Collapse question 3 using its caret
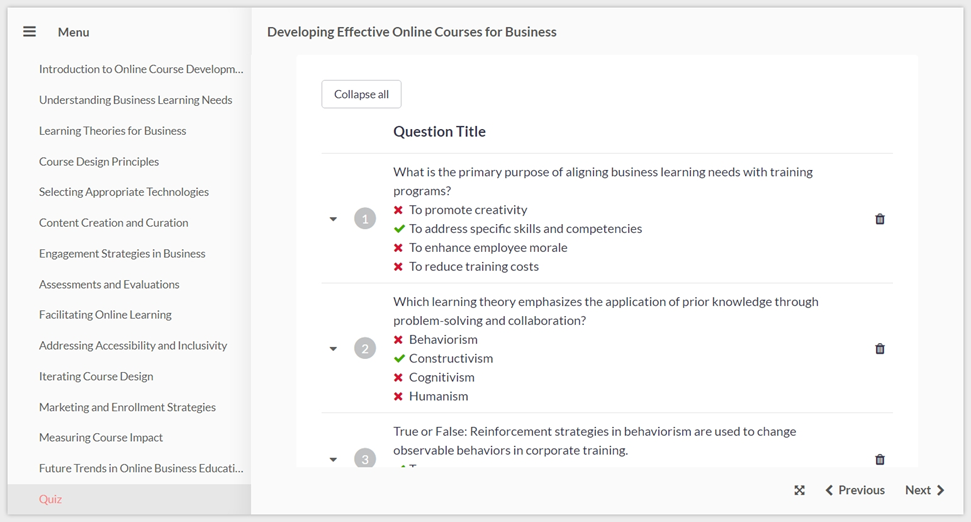971x522 pixels. click(333, 460)
